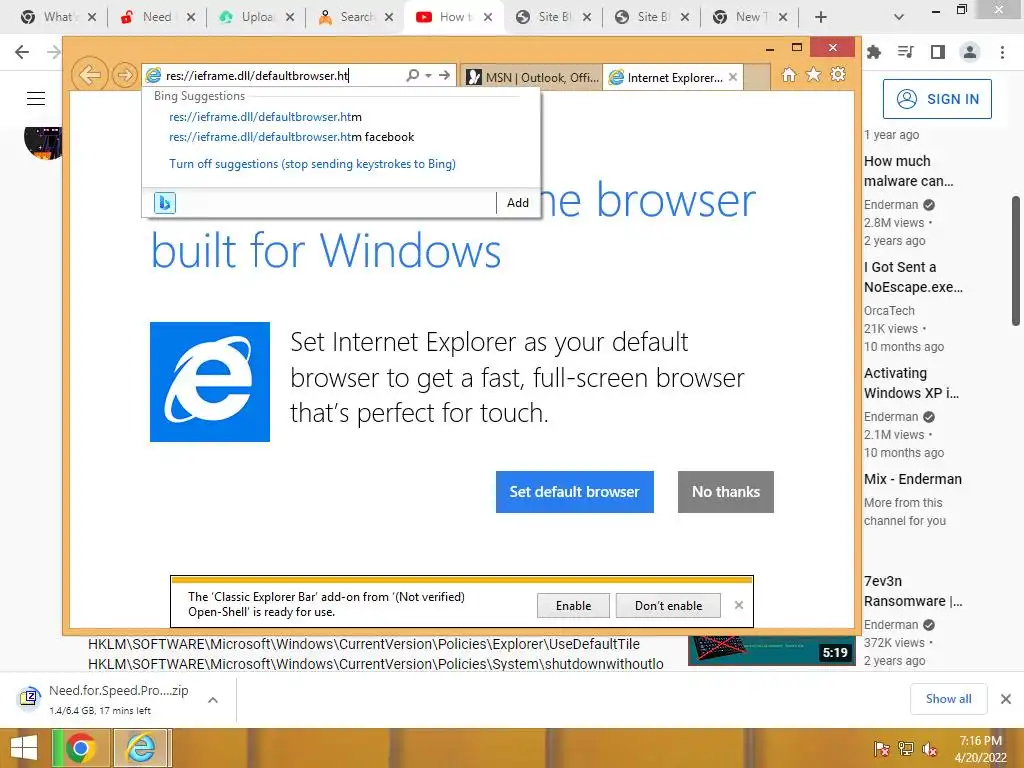Open Chrome Extensions puzzle icon
This screenshot has height=768, width=1024.
[x=874, y=52]
